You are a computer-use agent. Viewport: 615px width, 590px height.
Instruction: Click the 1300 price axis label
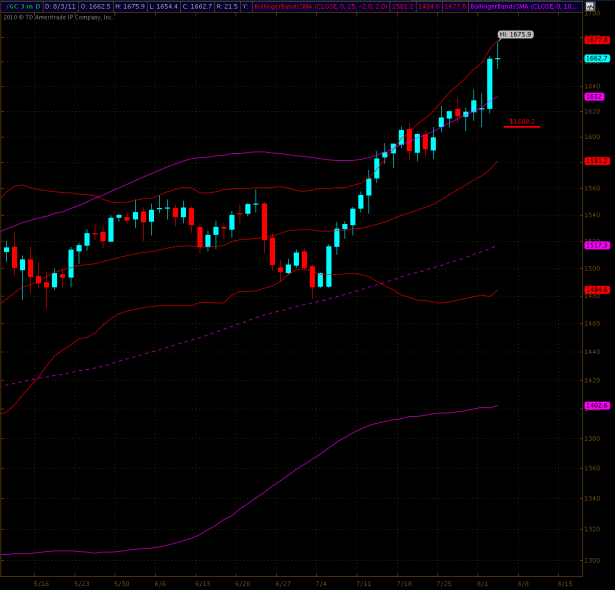click(x=592, y=561)
